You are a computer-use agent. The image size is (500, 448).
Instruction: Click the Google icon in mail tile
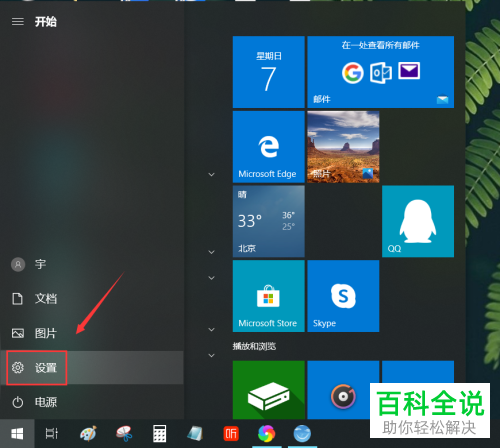(352, 73)
